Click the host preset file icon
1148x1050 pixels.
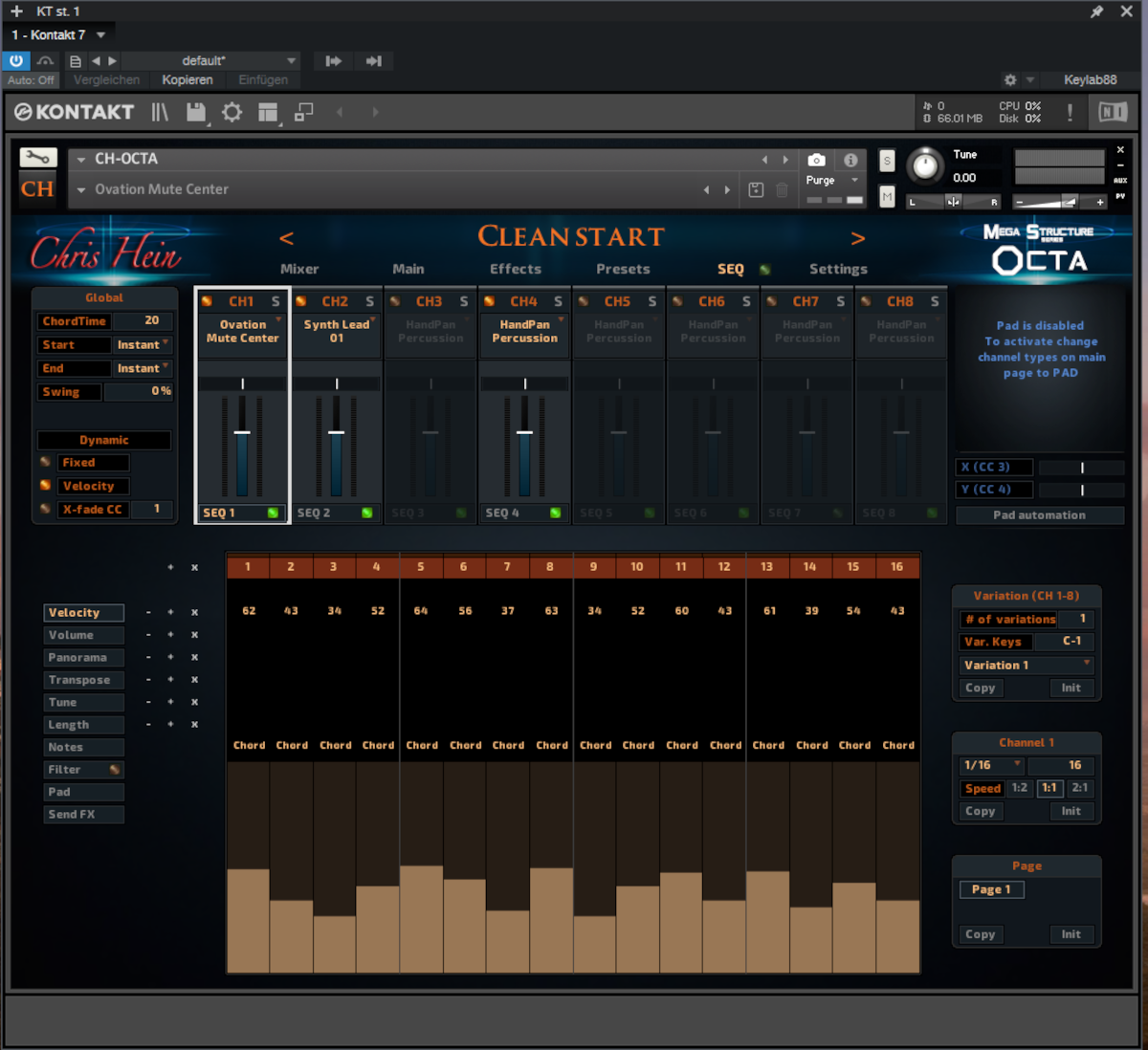click(x=76, y=61)
